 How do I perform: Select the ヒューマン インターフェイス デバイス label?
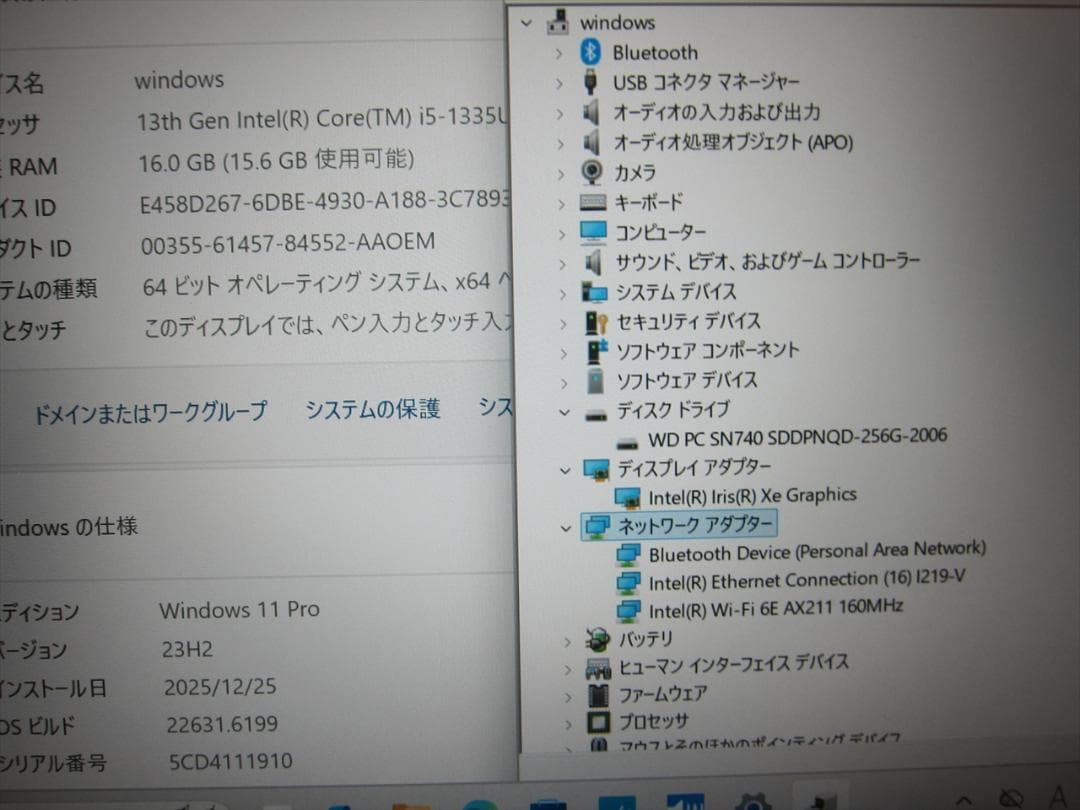click(x=734, y=665)
